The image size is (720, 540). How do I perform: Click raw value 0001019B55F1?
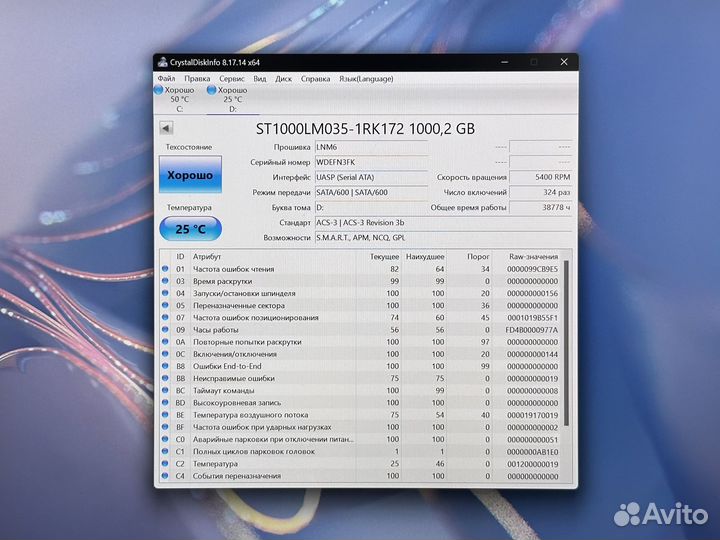coord(533,318)
